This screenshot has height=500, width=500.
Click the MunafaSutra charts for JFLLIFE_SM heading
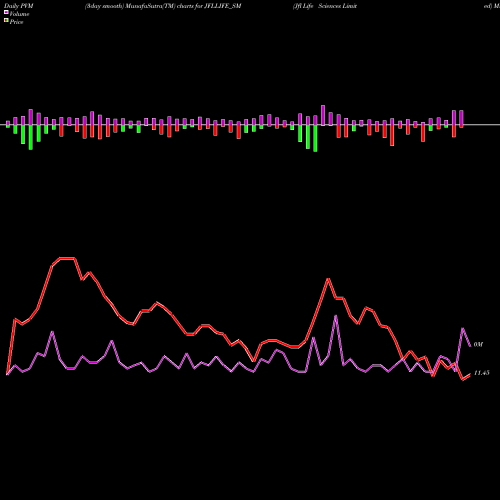click(163, 6)
